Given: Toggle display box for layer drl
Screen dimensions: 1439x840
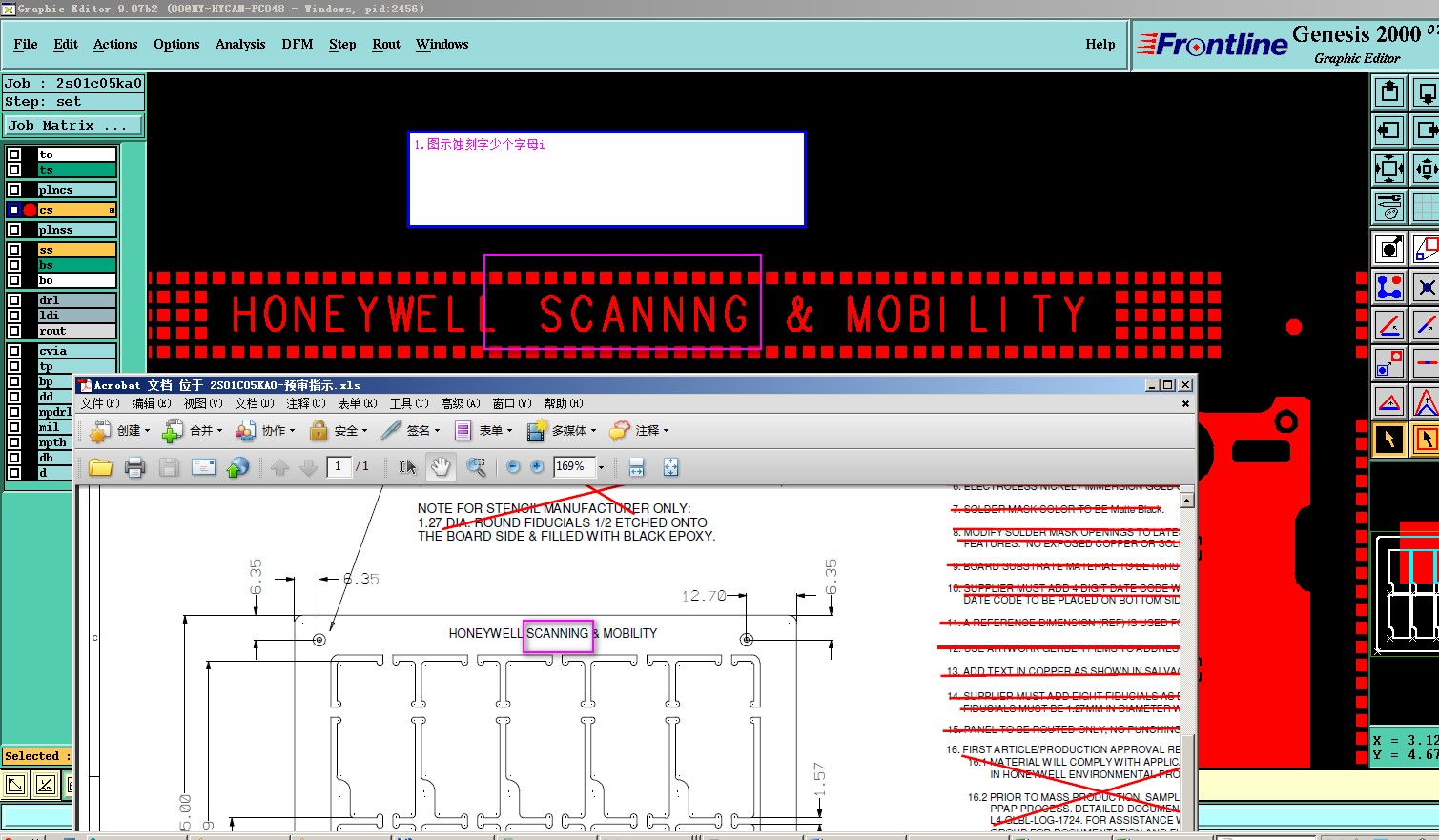Looking at the screenshot, I should click(14, 300).
